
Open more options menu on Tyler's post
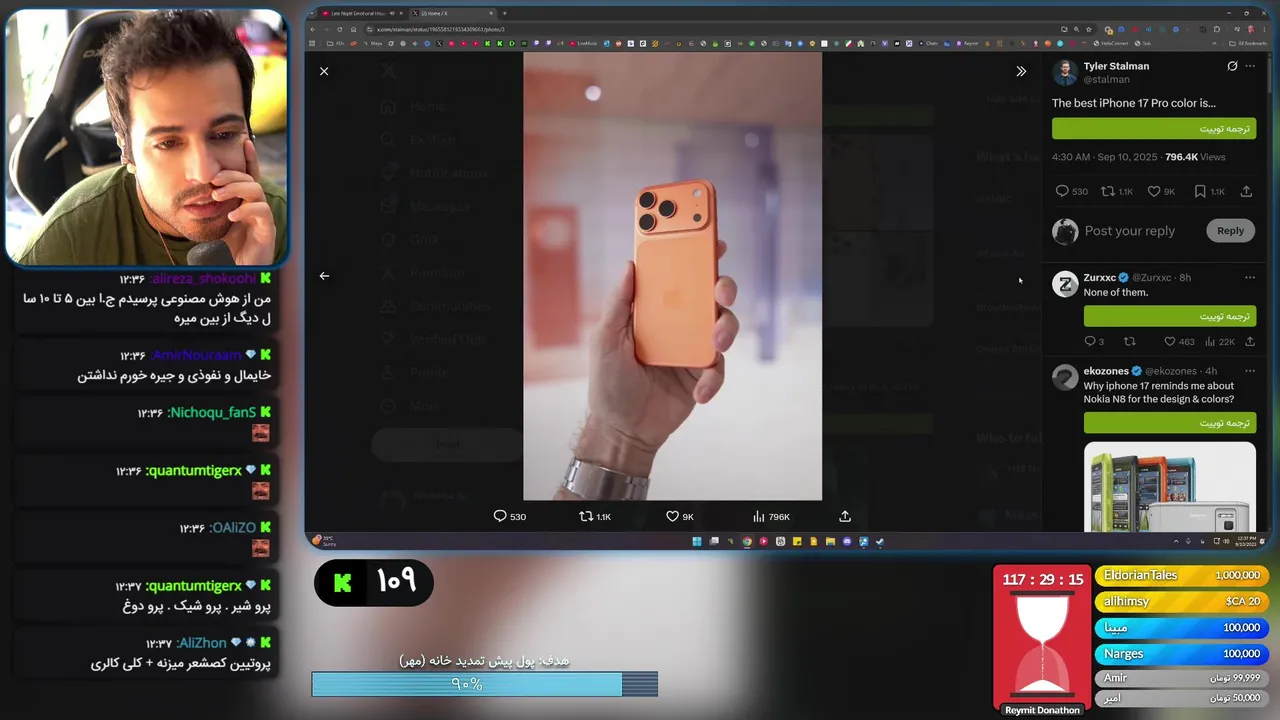click(x=1250, y=66)
